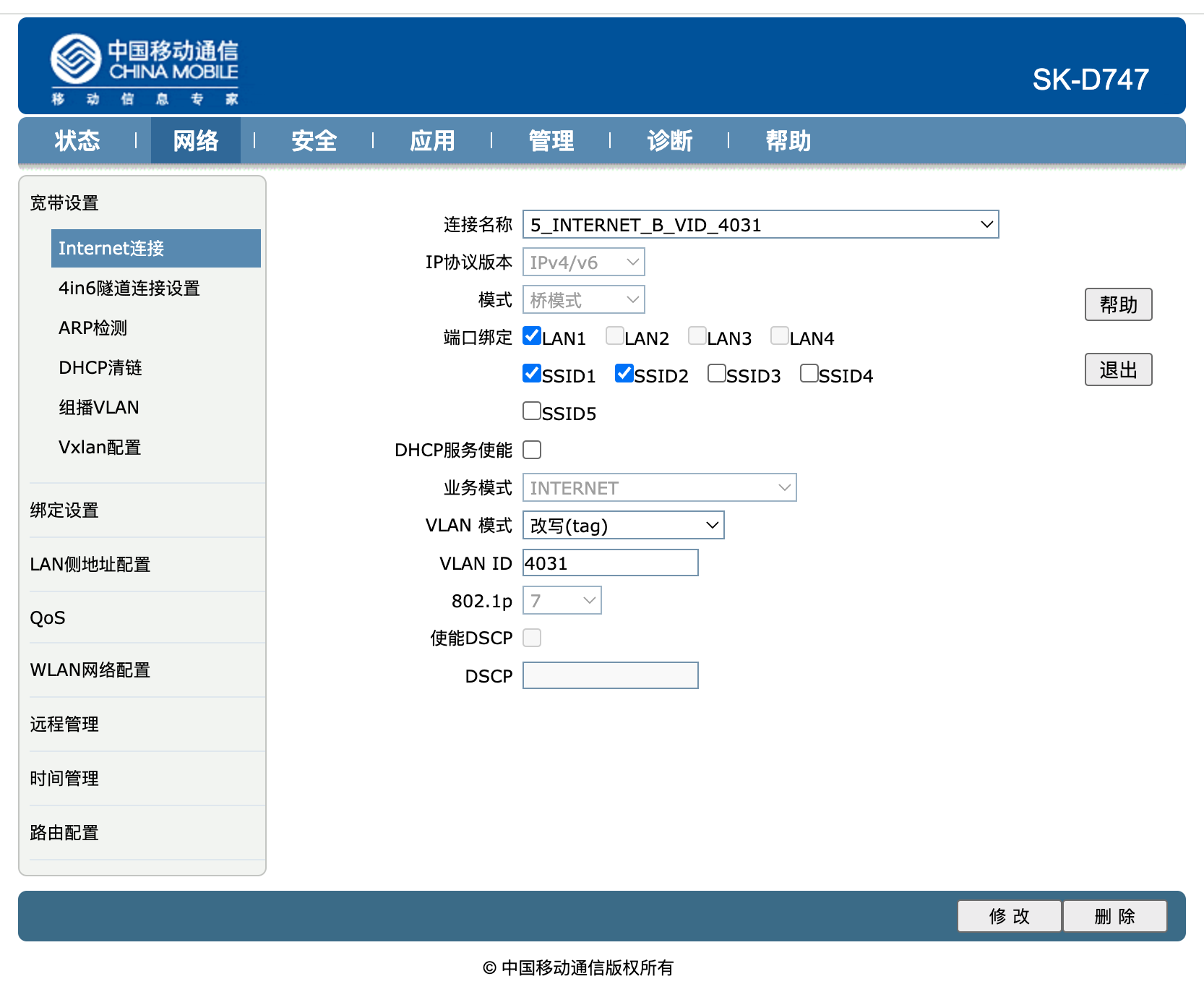Screen dimensions: 1204x992
Task: Click the 修改 button to save changes
Action: (1009, 916)
